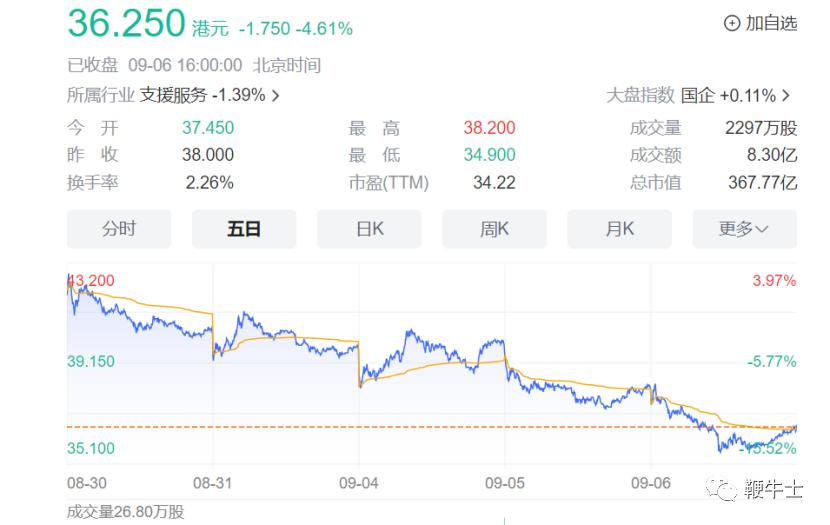The height and width of the screenshot is (525, 830).
Task: Select the 五日 chart tab
Action: (244, 229)
